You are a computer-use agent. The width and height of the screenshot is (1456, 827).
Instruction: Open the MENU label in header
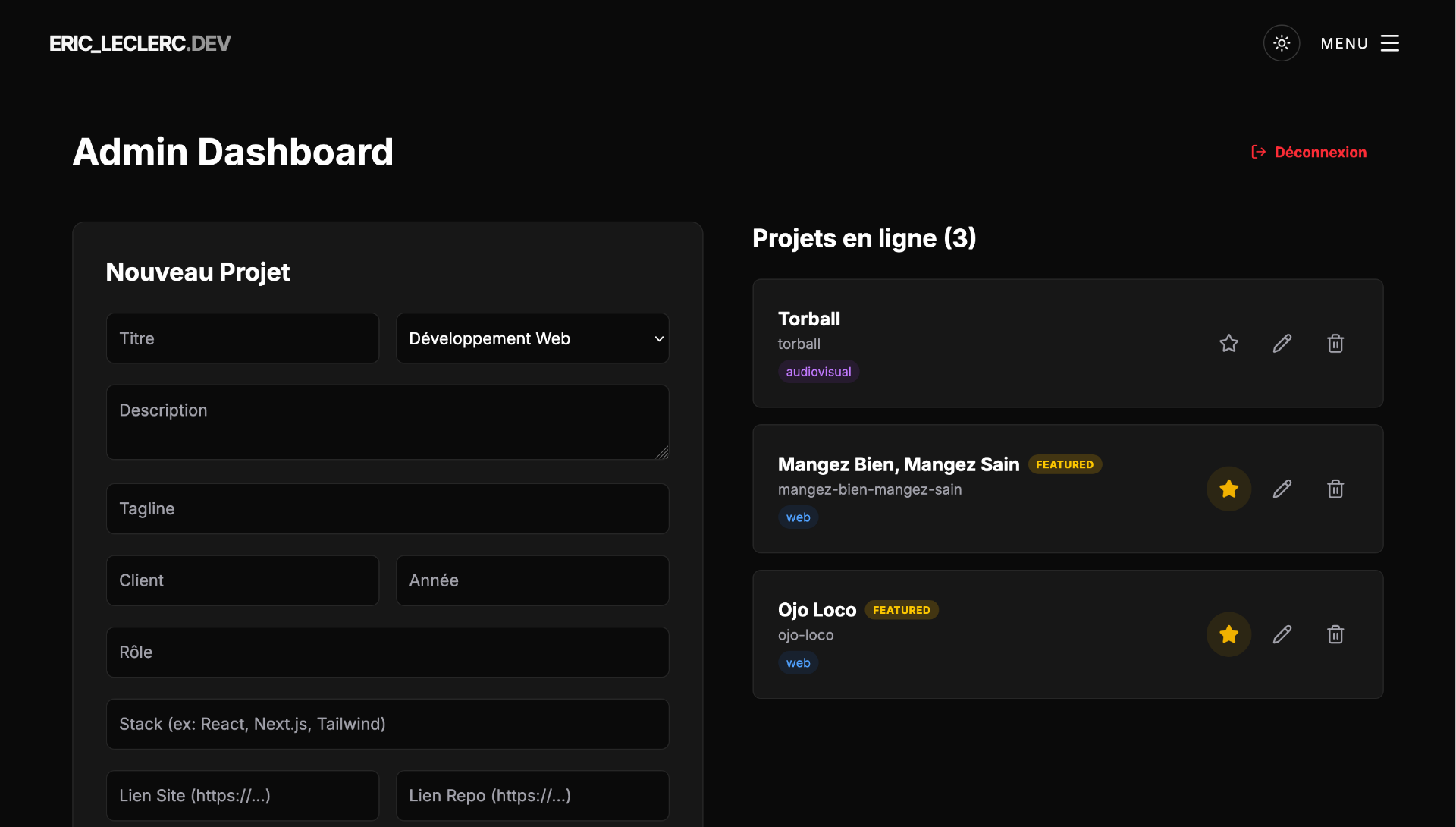tap(1344, 43)
